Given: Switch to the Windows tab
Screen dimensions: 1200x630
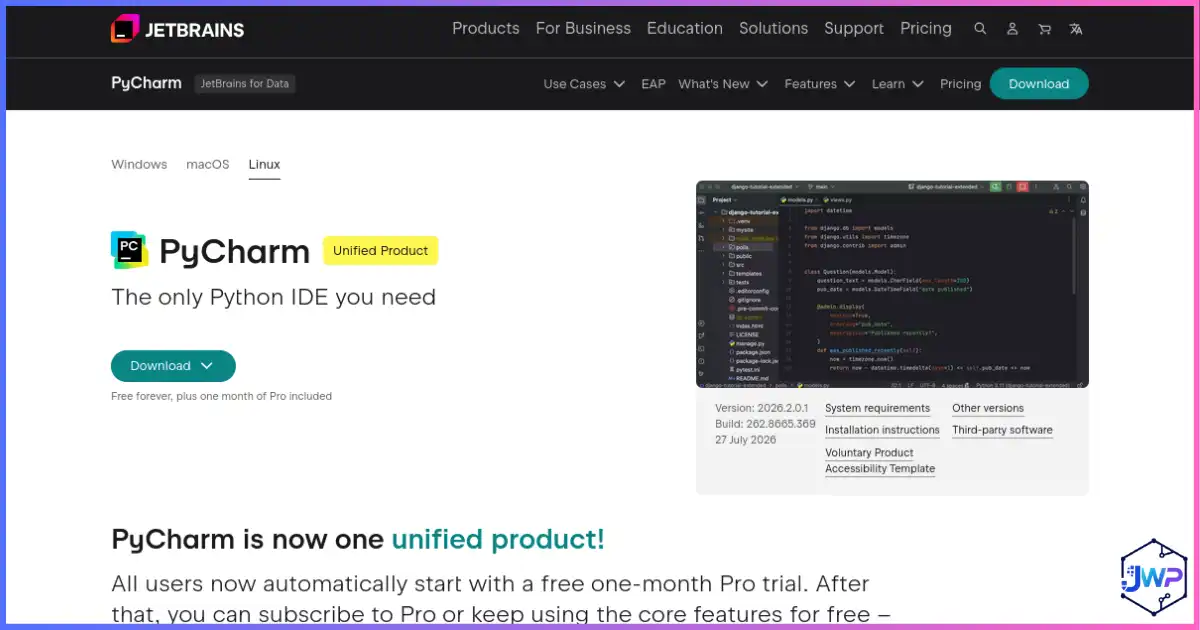Looking at the screenshot, I should [139, 164].
